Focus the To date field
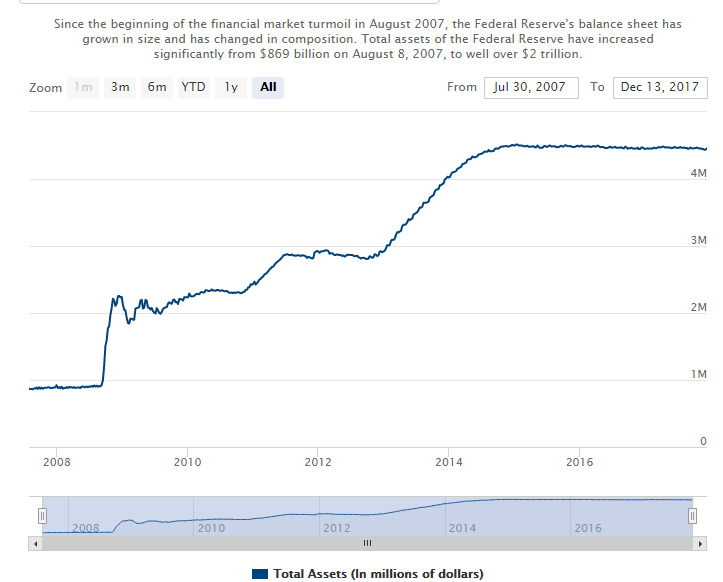Image resolution: width=723 pixels, height=582 pixels. (x=659, y=87)
